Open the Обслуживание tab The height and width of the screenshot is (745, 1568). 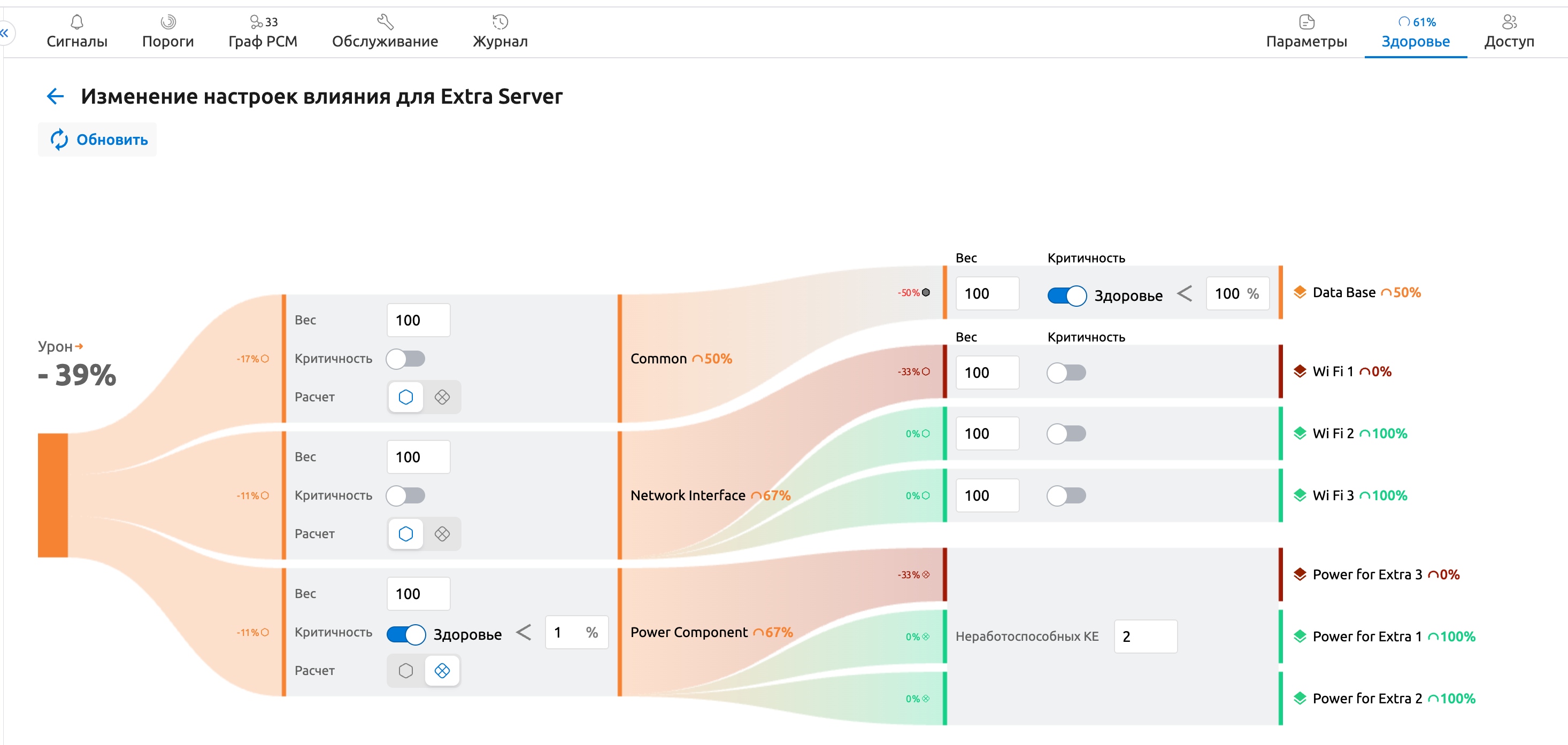[x=385, y=32]
